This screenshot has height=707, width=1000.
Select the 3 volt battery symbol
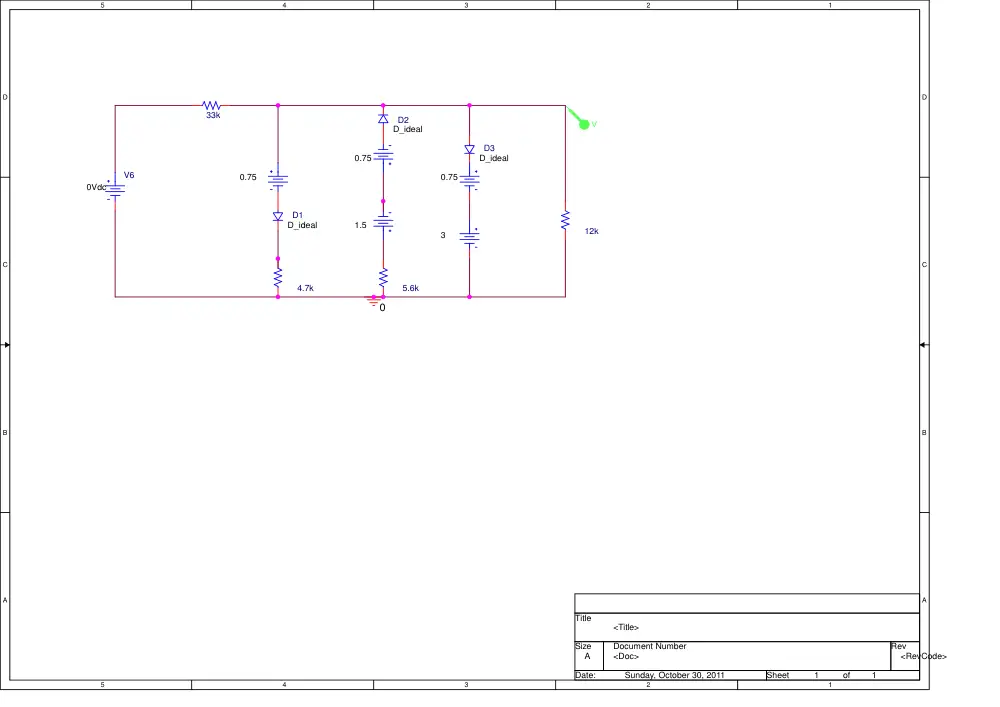coord(469,238)
